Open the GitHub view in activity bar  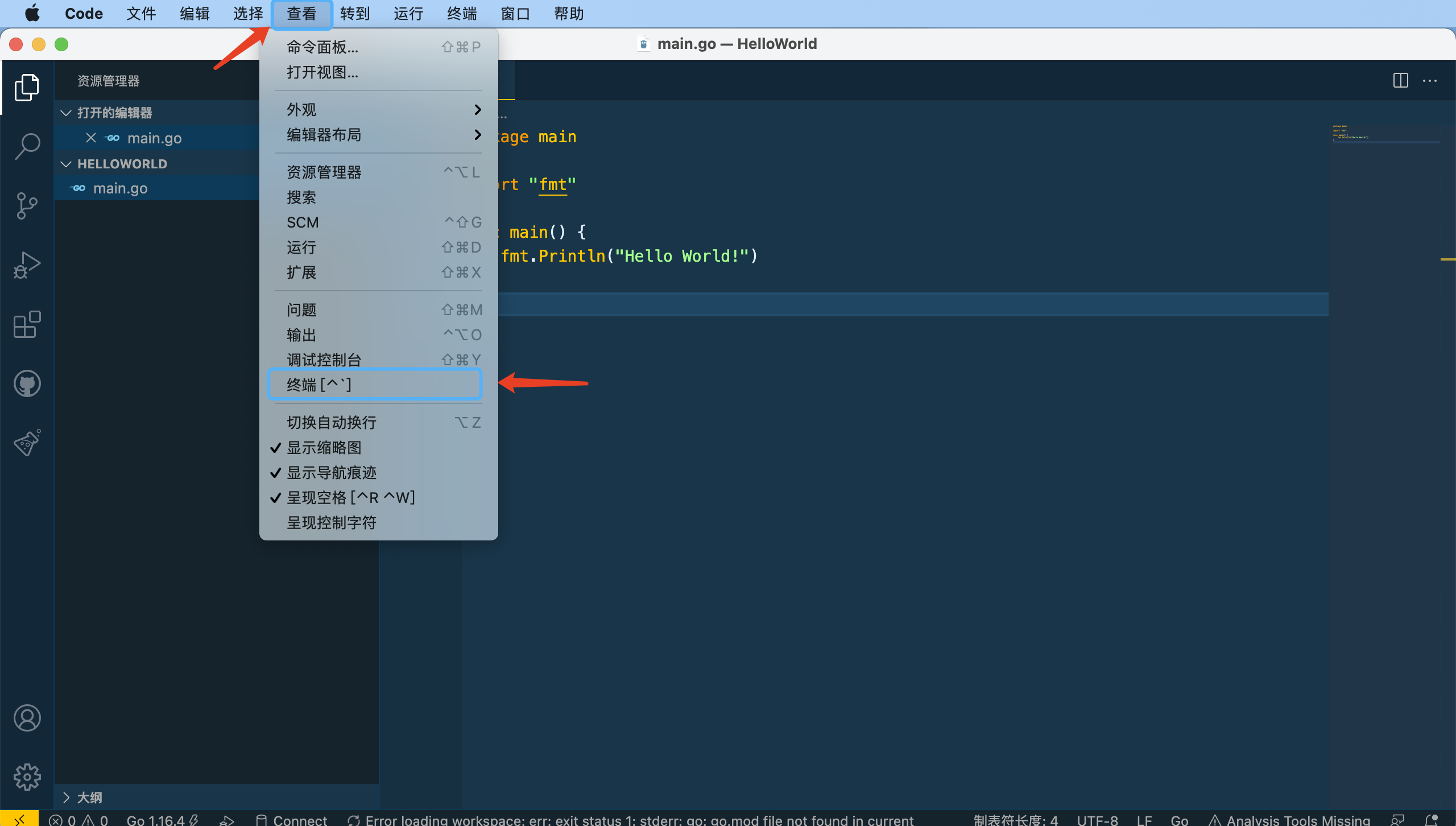click(x=27, y=384)
